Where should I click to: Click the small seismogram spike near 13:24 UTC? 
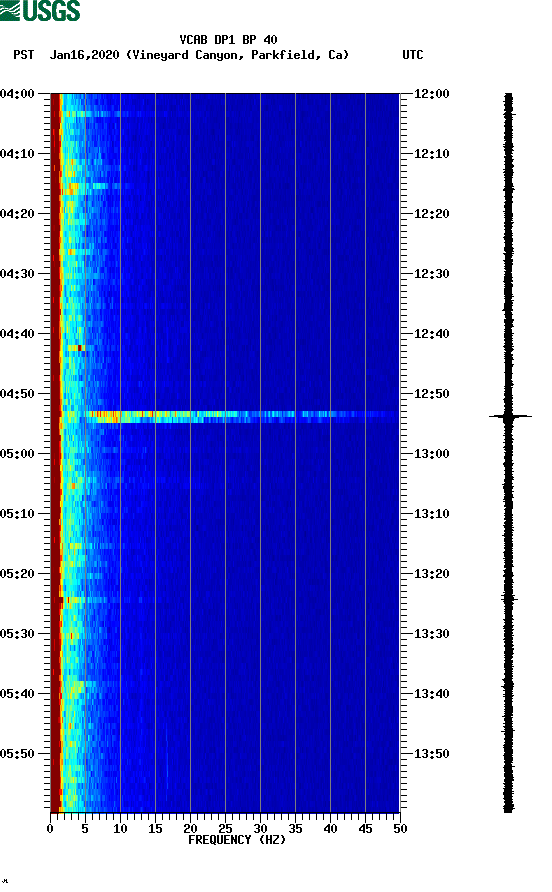509,598
